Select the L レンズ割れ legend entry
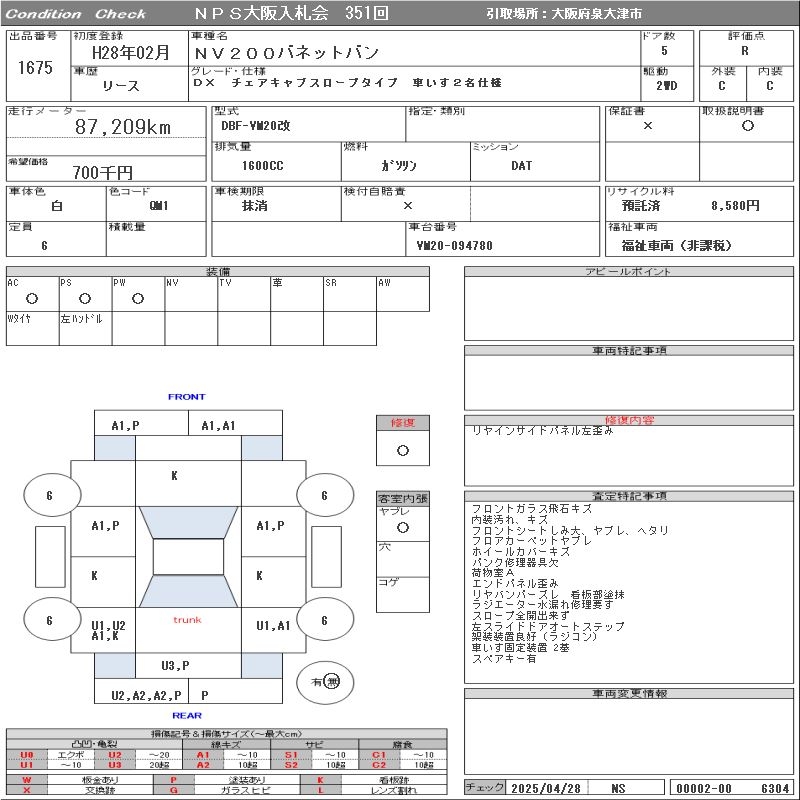The height and width of the screenshot is (800, 800). (373, 790)
